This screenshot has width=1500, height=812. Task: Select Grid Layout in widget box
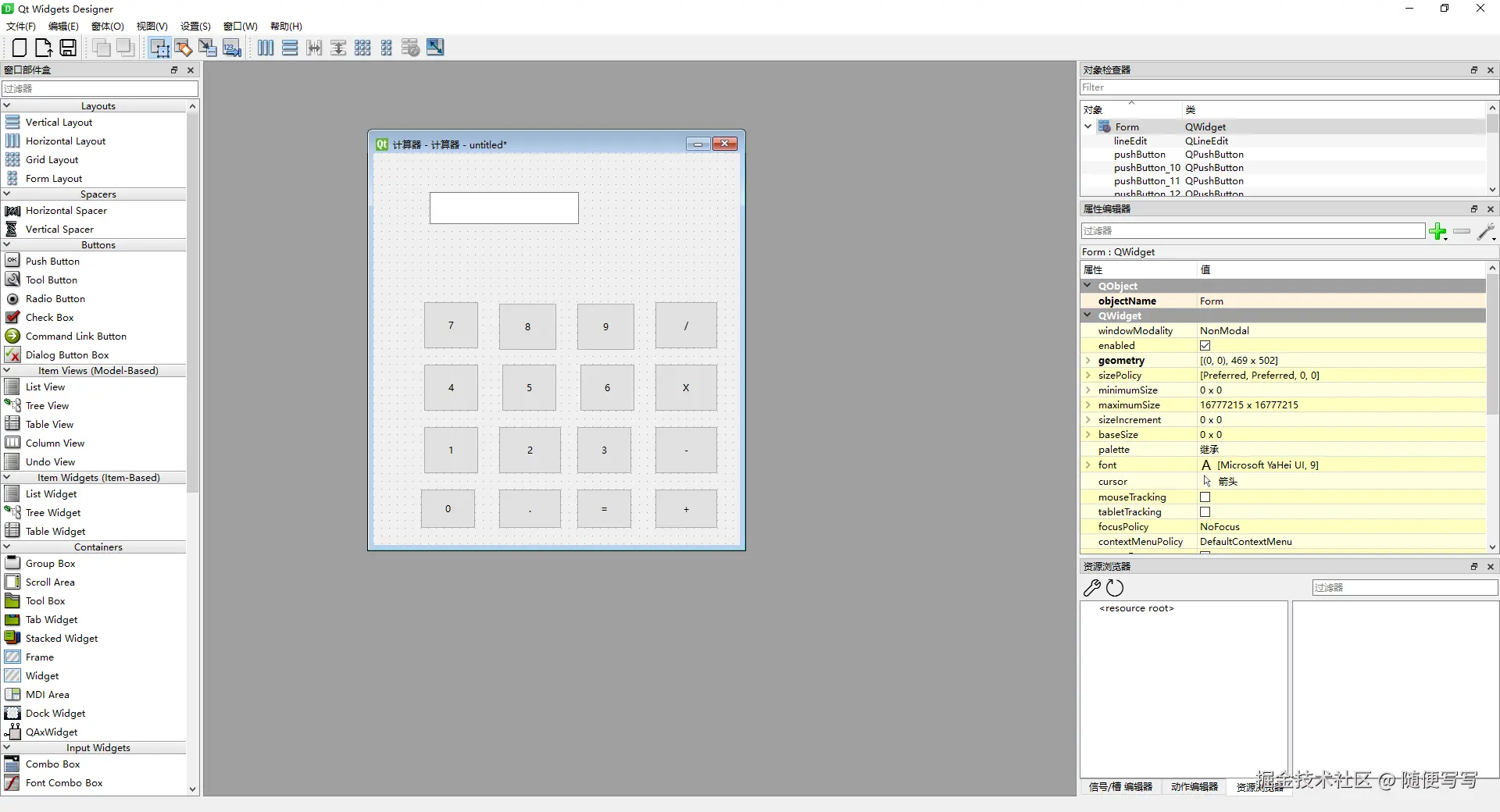pyautogui.click(x=52, y=159)
